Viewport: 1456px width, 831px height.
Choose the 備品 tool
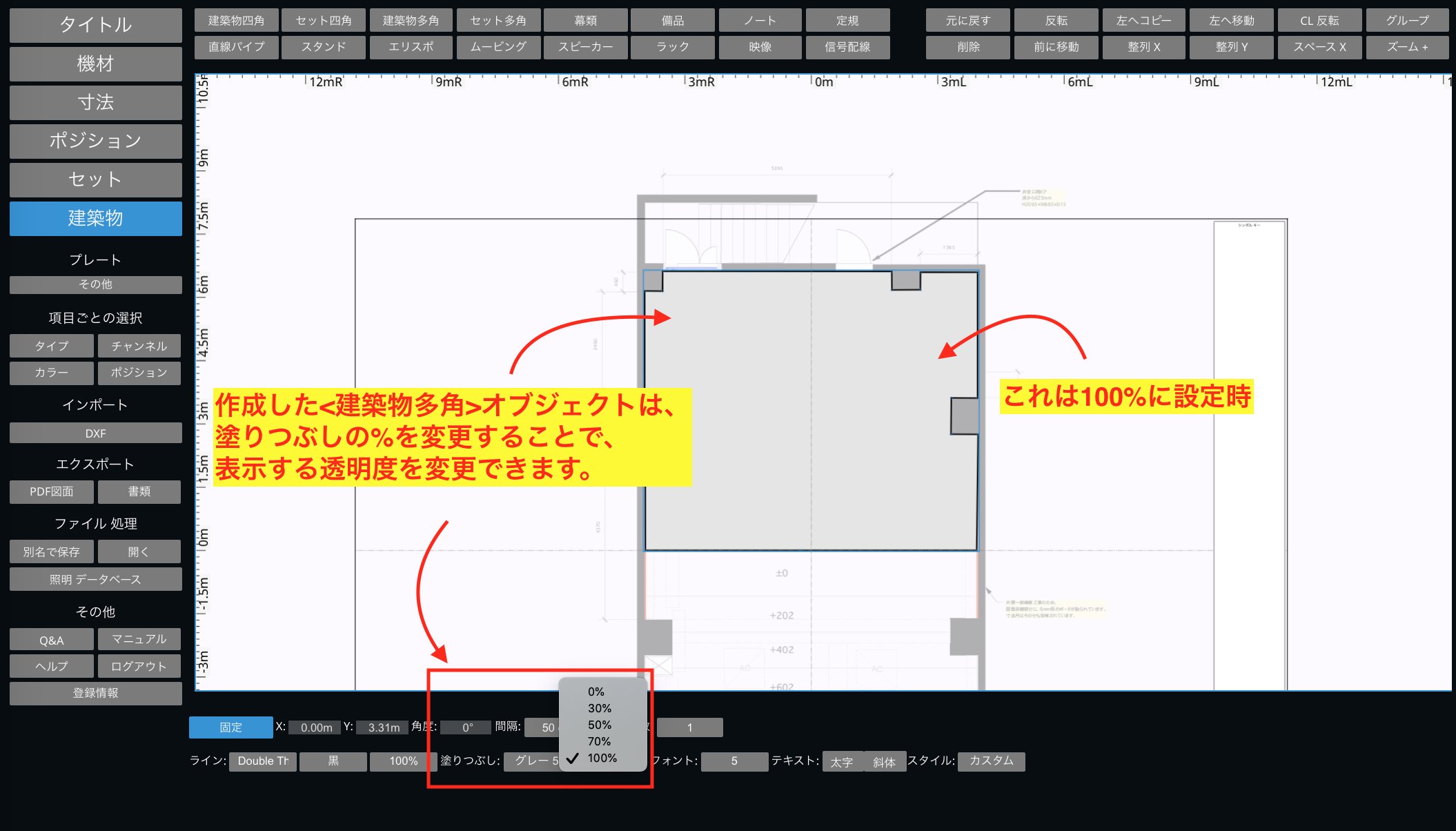[x=673, y=21]
